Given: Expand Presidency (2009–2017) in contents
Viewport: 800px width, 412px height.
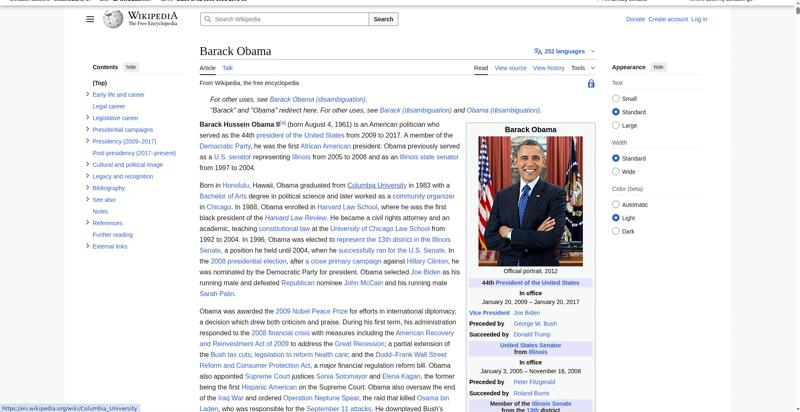Looking at the screenshot, I should 88,141.
